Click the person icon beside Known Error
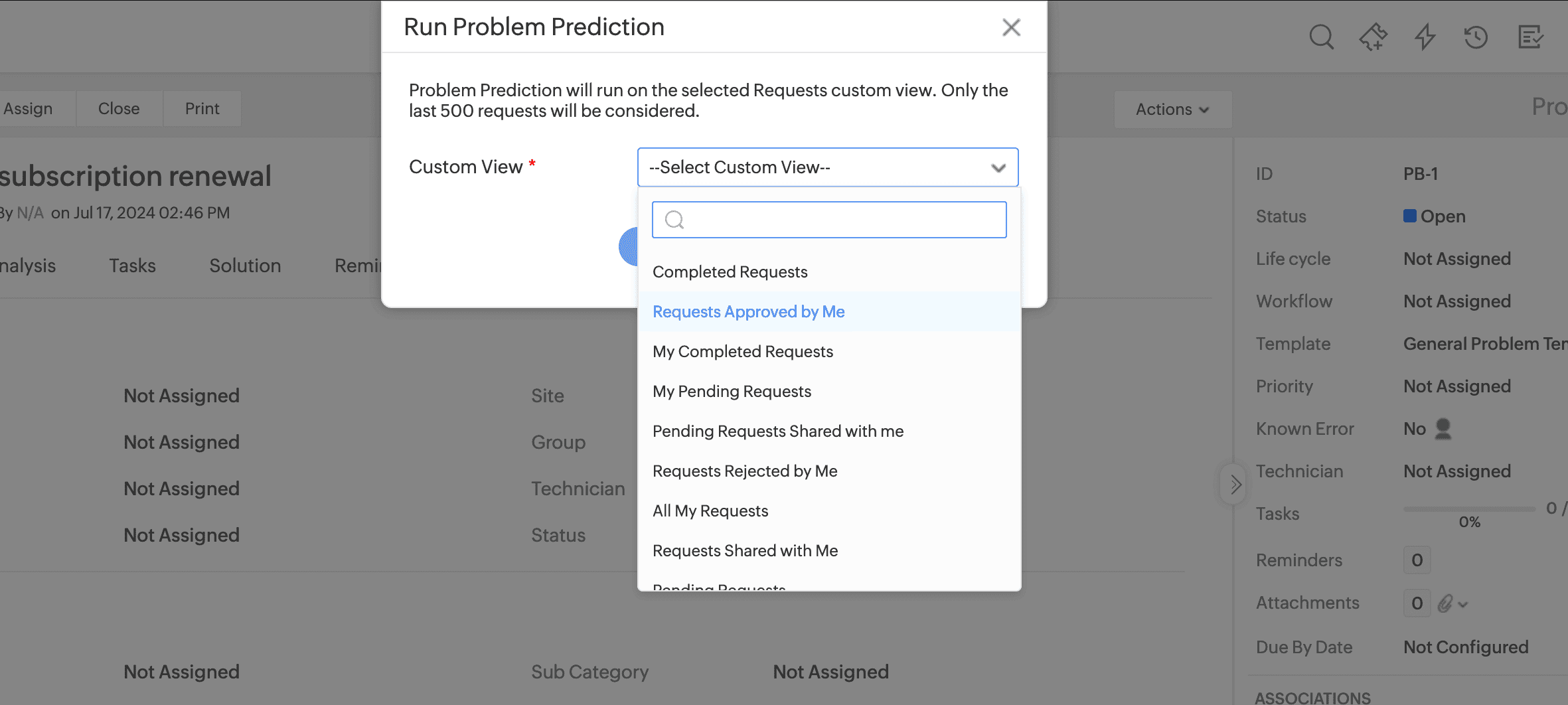The image size is (1568, 705). point(1445,429)
